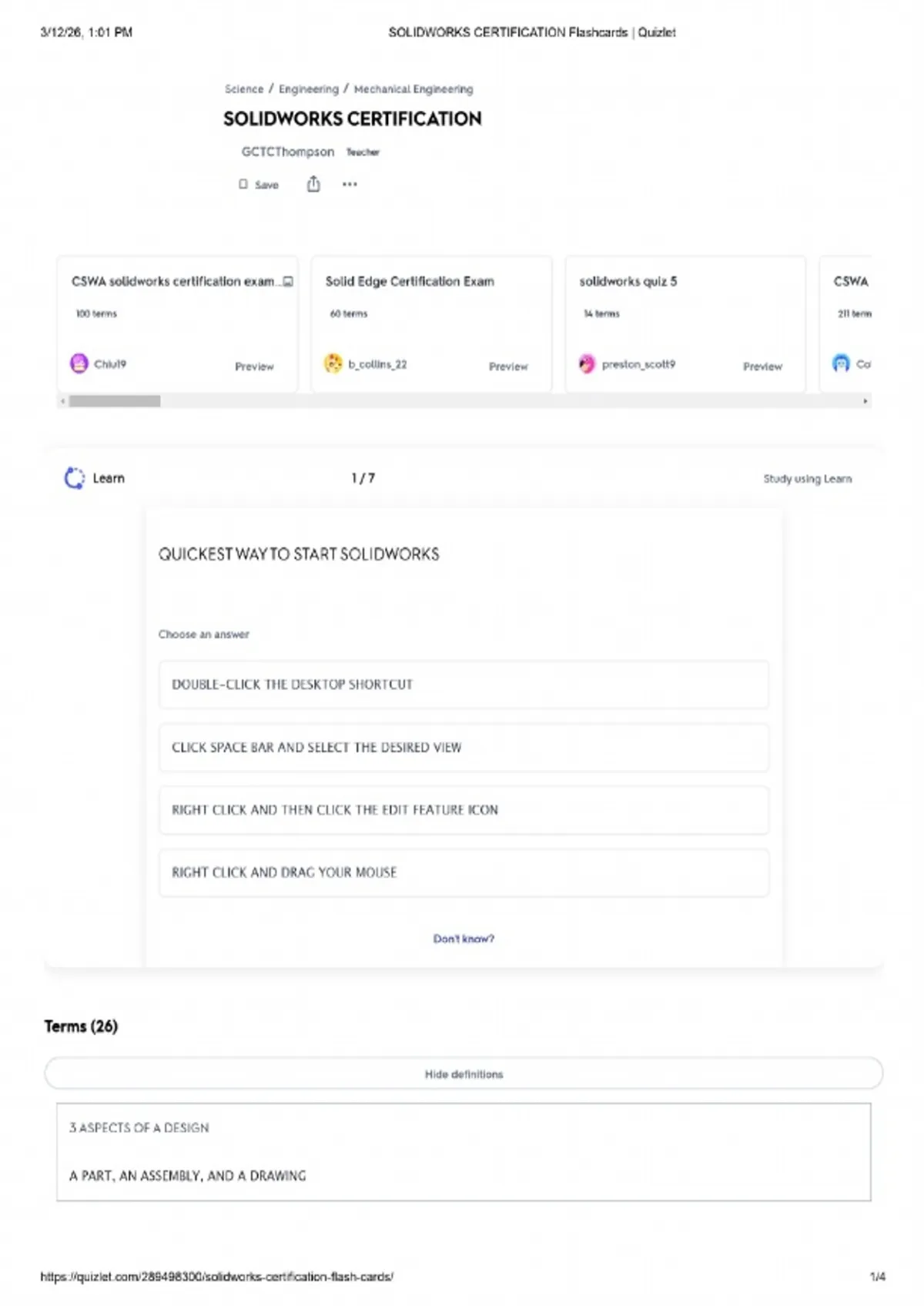
Task: Click the "Don't know?" link
Action: pyautogui.click(x=464, y=939)
